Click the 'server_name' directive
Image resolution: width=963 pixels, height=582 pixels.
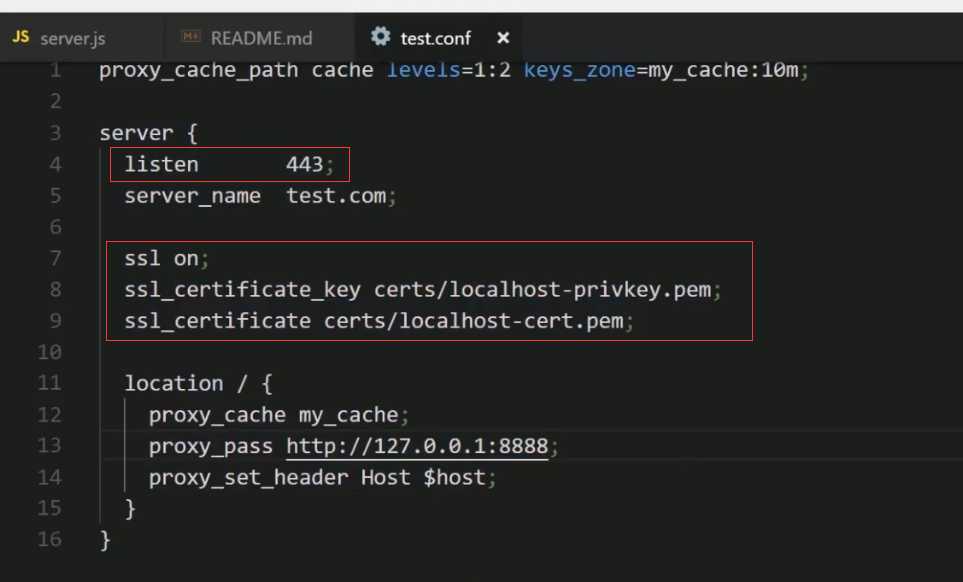click(192, 196)
